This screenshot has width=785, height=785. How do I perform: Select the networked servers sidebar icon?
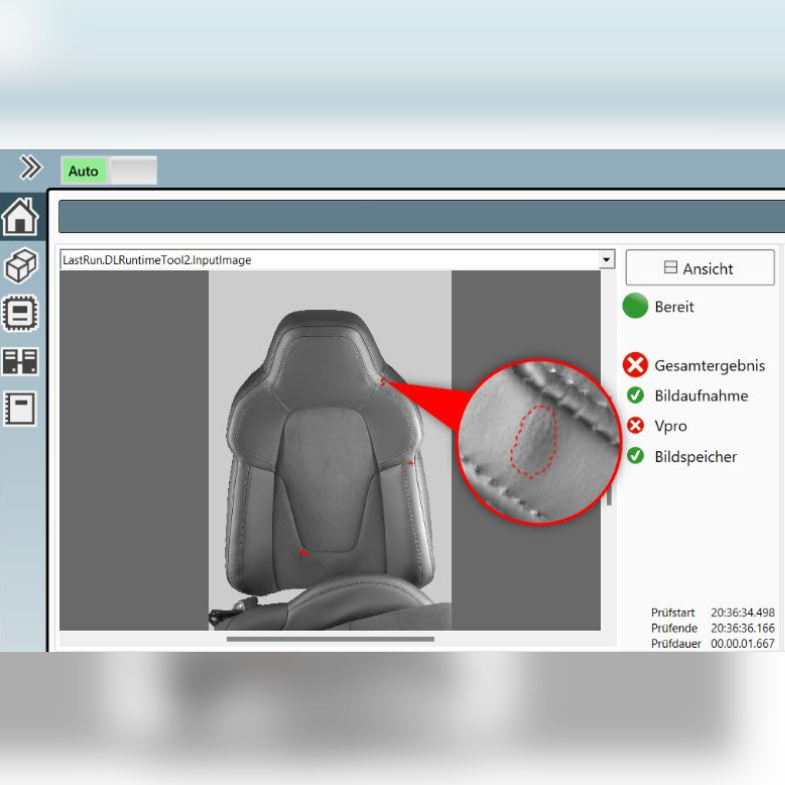pyautogui.click(x=20, y=361)
